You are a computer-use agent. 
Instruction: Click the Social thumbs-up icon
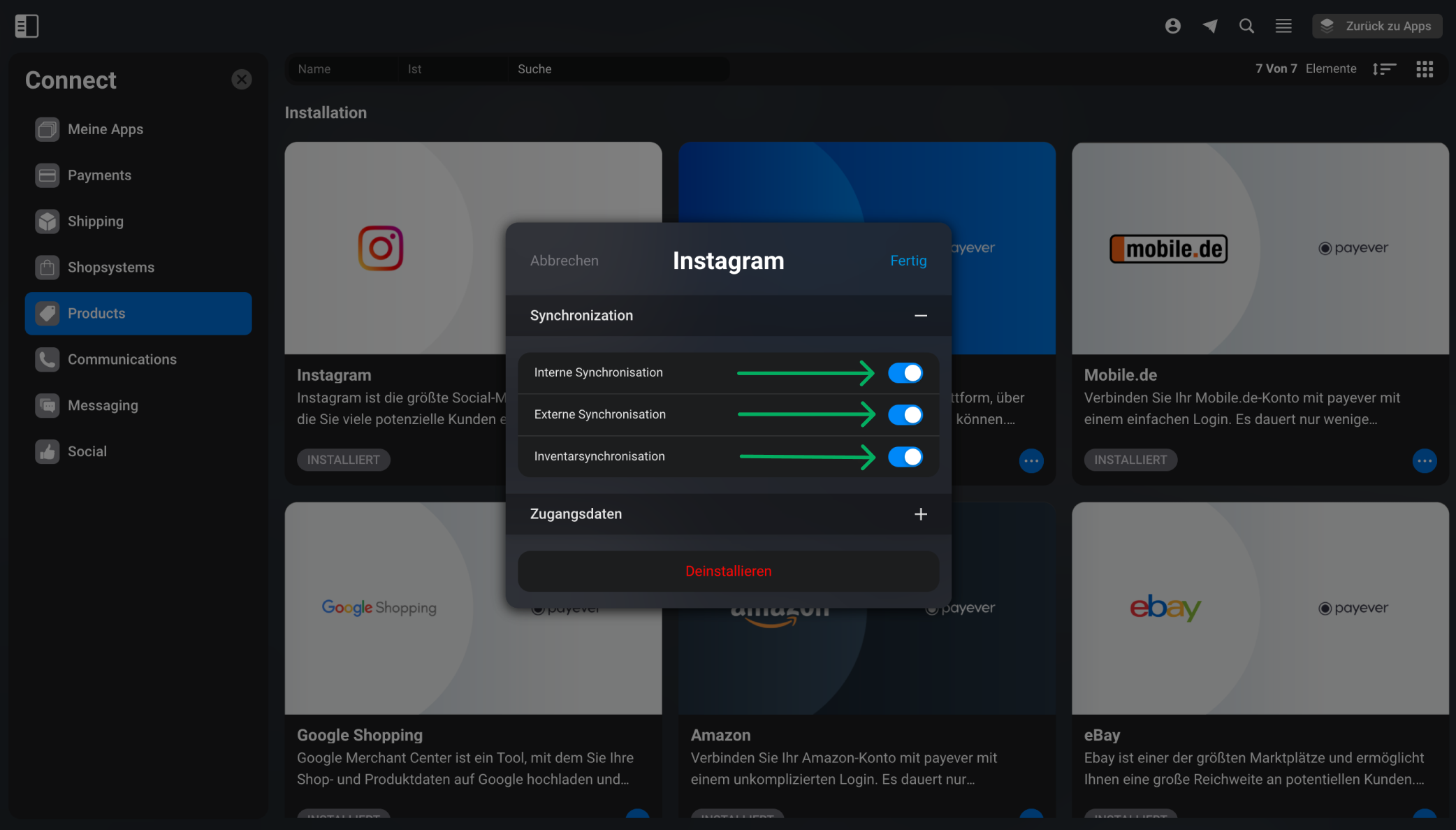click(48, 452)
